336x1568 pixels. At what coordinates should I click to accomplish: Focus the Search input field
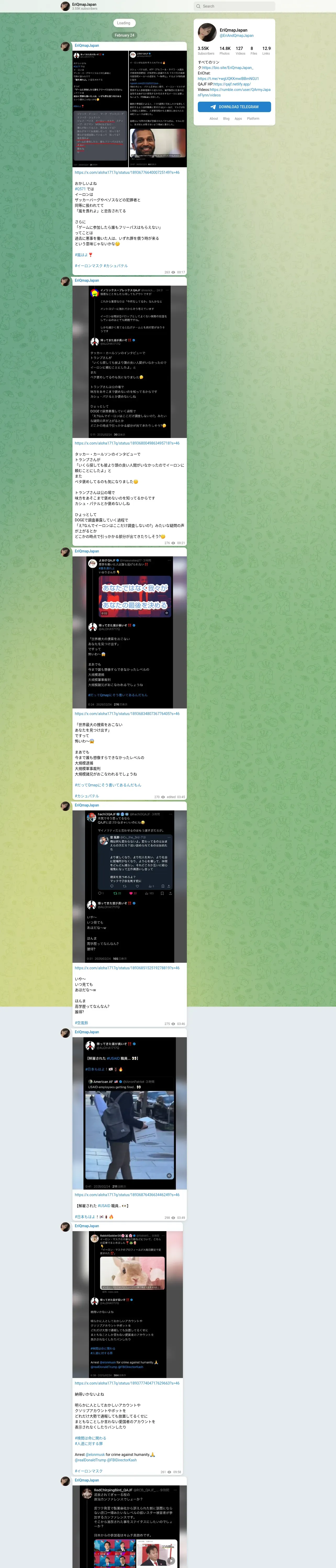tap(234, 6)
